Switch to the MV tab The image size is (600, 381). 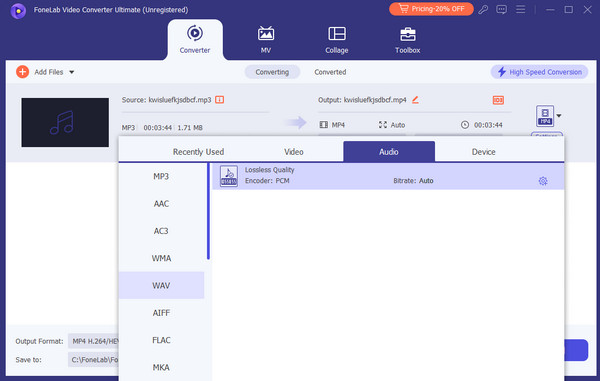pos(266,40)
